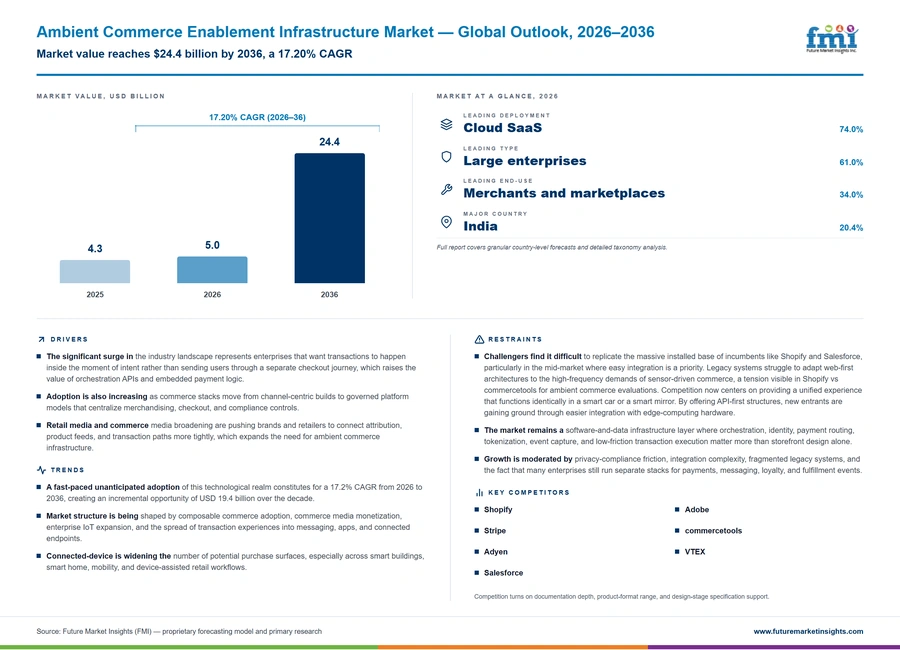900x650 pixels.
Task: Click the Source: Future Market Insights footer text
Action: click(179, 631)
